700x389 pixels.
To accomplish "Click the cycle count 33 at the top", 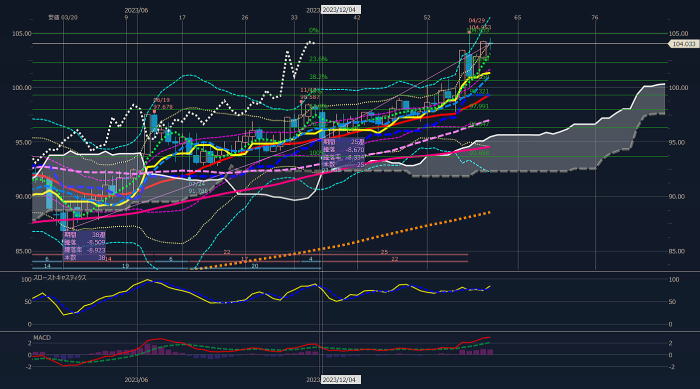I will pyautogui.click(x=294, y=17).
